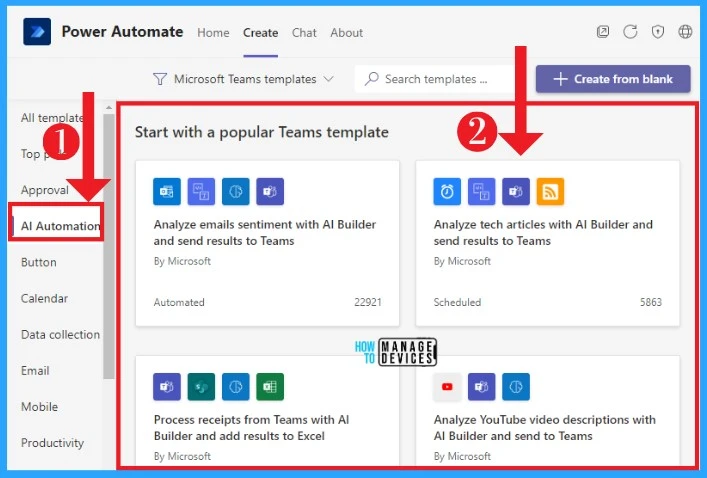Open the Chat tab
707x478 pixels.
coord(304,33)
